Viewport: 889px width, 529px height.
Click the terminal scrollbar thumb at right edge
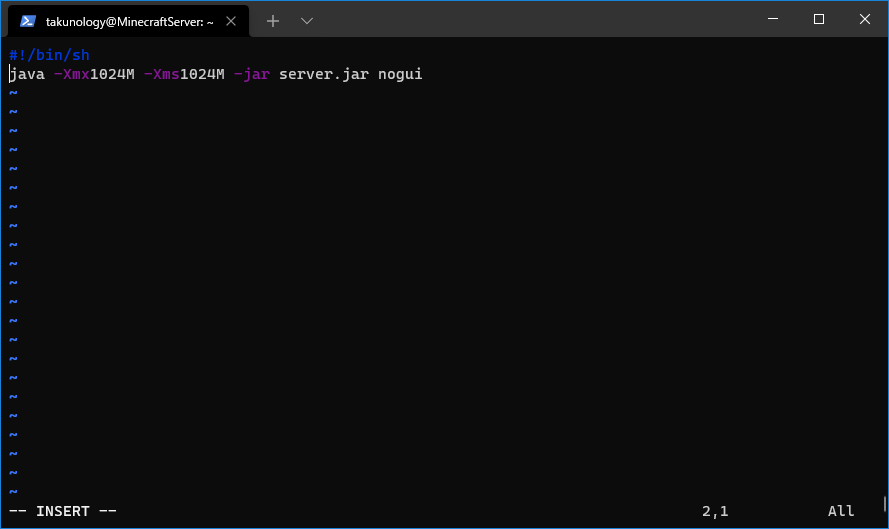pyautogui.click(x=884, y=503)
